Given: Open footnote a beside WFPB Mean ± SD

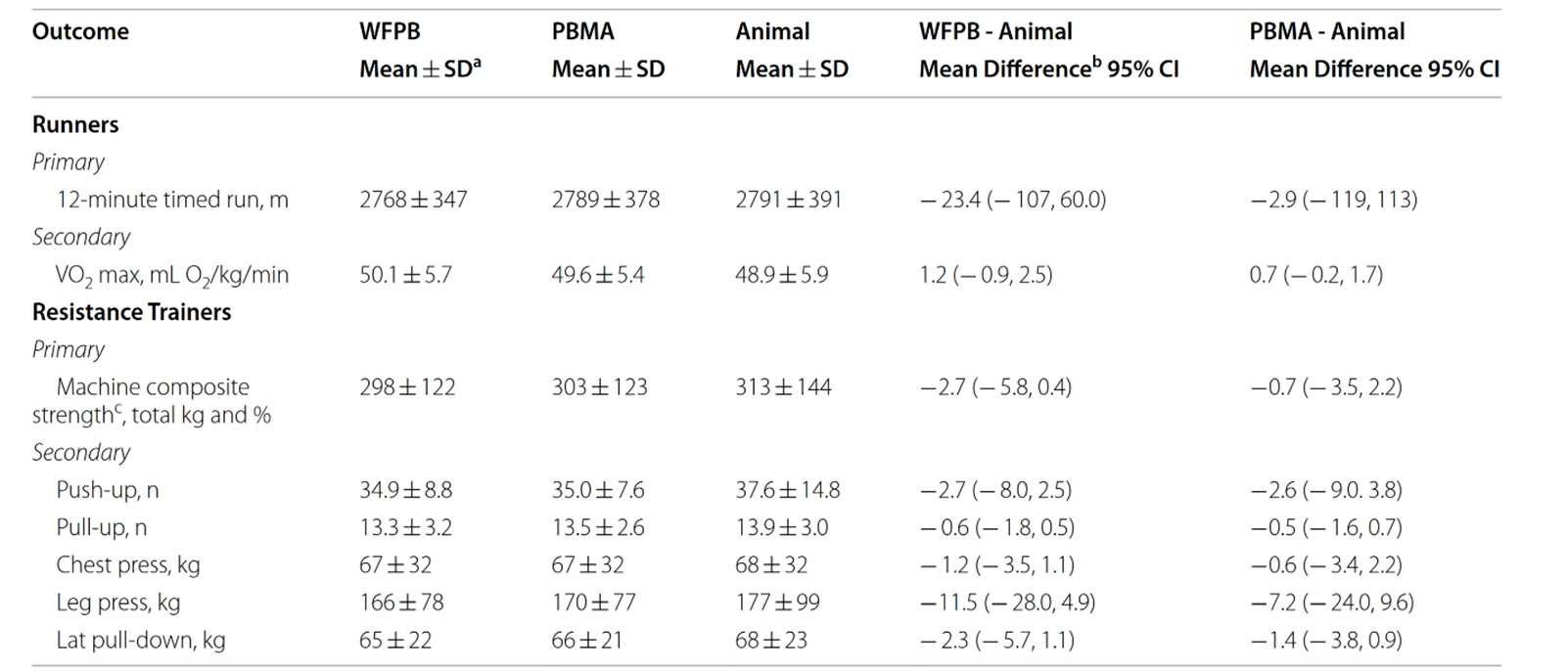Looking at the screenshot, I should click(477, 62).
